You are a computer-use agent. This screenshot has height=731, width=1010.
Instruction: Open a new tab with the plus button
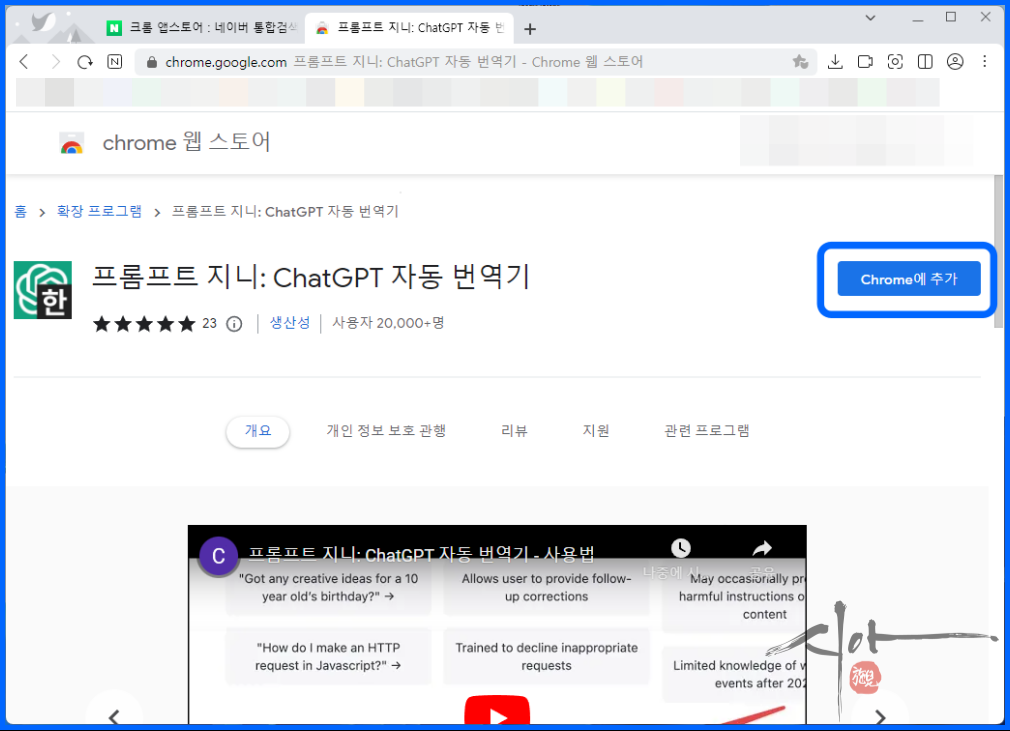529,29
